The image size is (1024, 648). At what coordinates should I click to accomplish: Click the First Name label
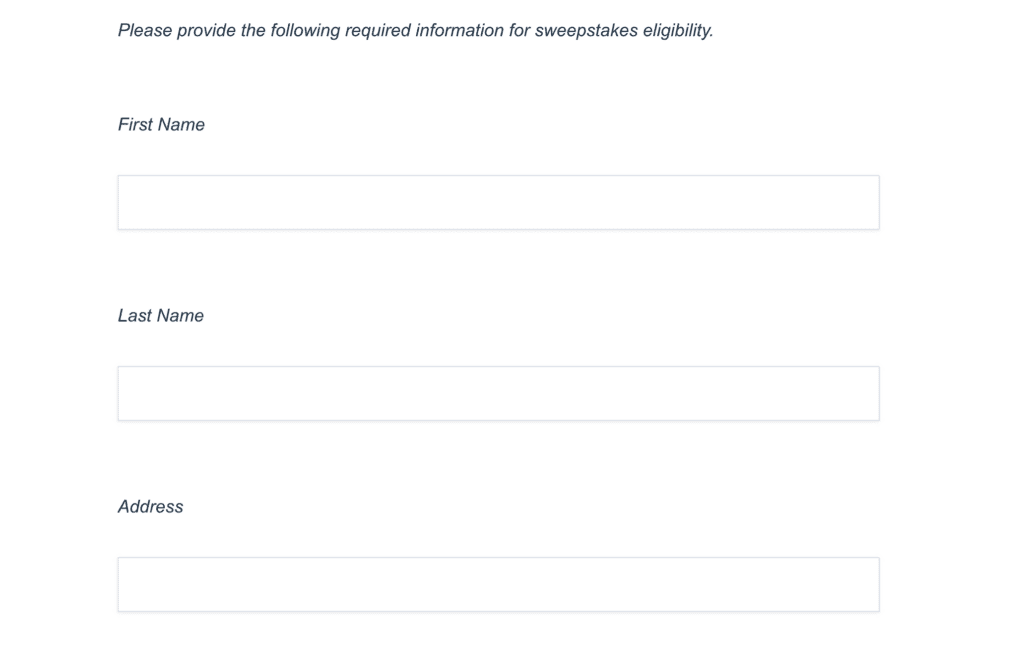(x=161, y=124)
